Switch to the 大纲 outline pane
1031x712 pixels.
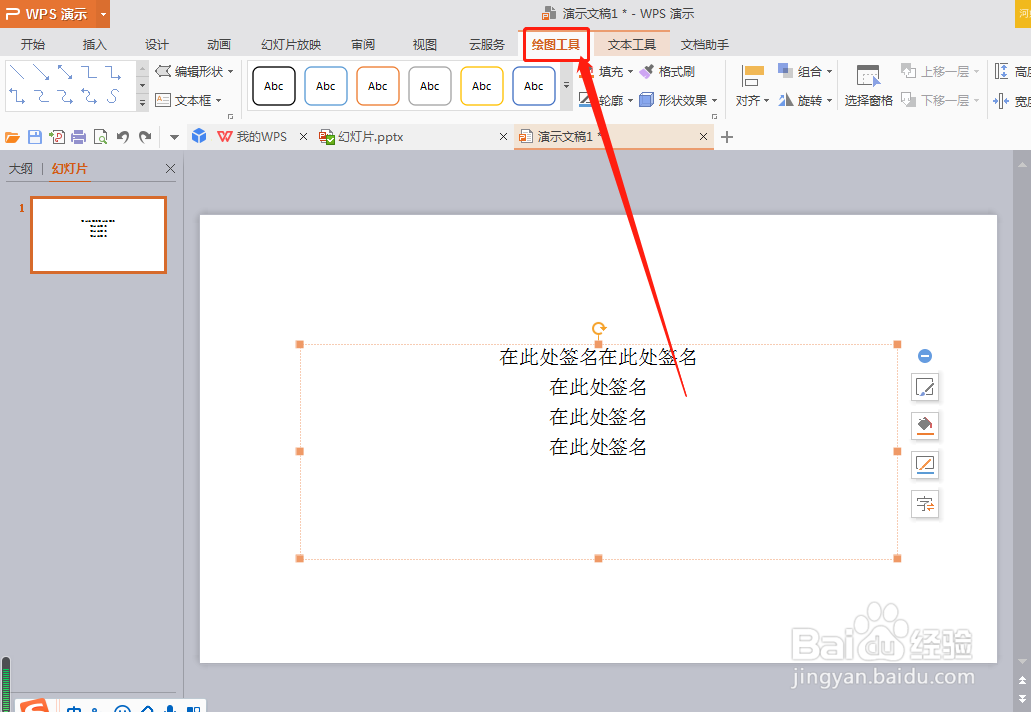[20, 168]
